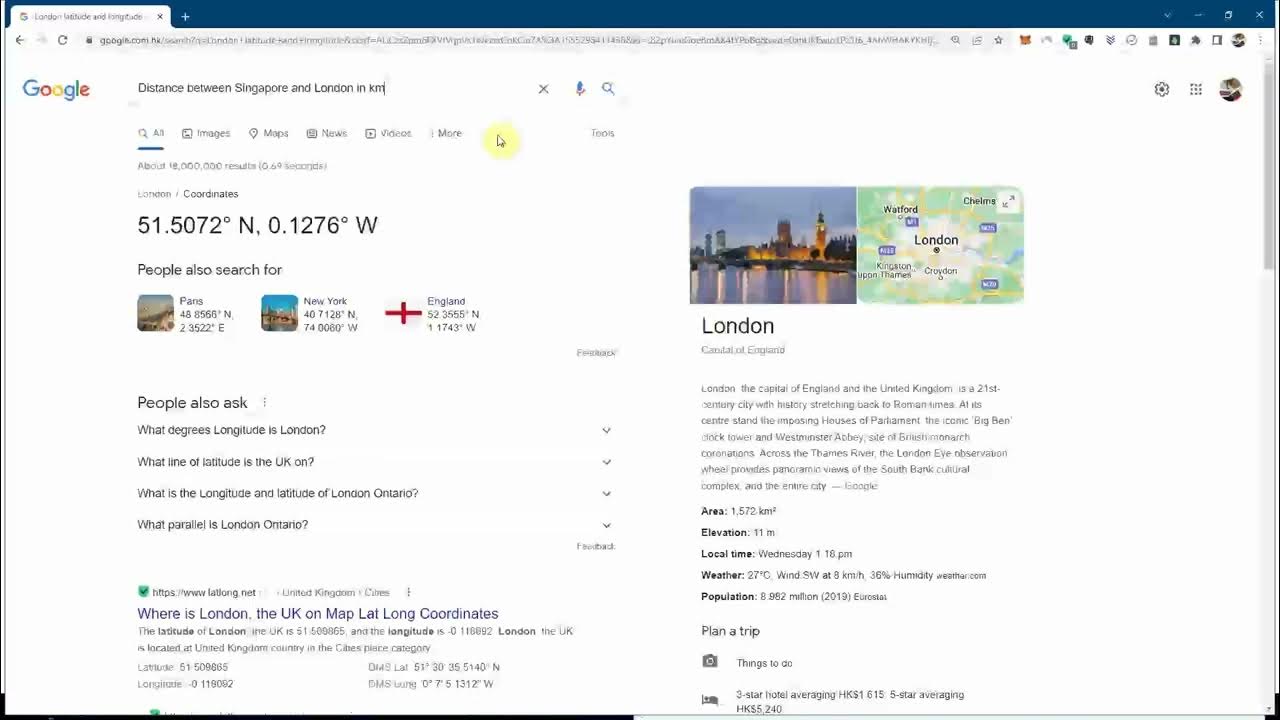The width and height of the screenshot is (1280, 720).
Task: Open the Chrome three-dot menu
Action: [1260, 40]
